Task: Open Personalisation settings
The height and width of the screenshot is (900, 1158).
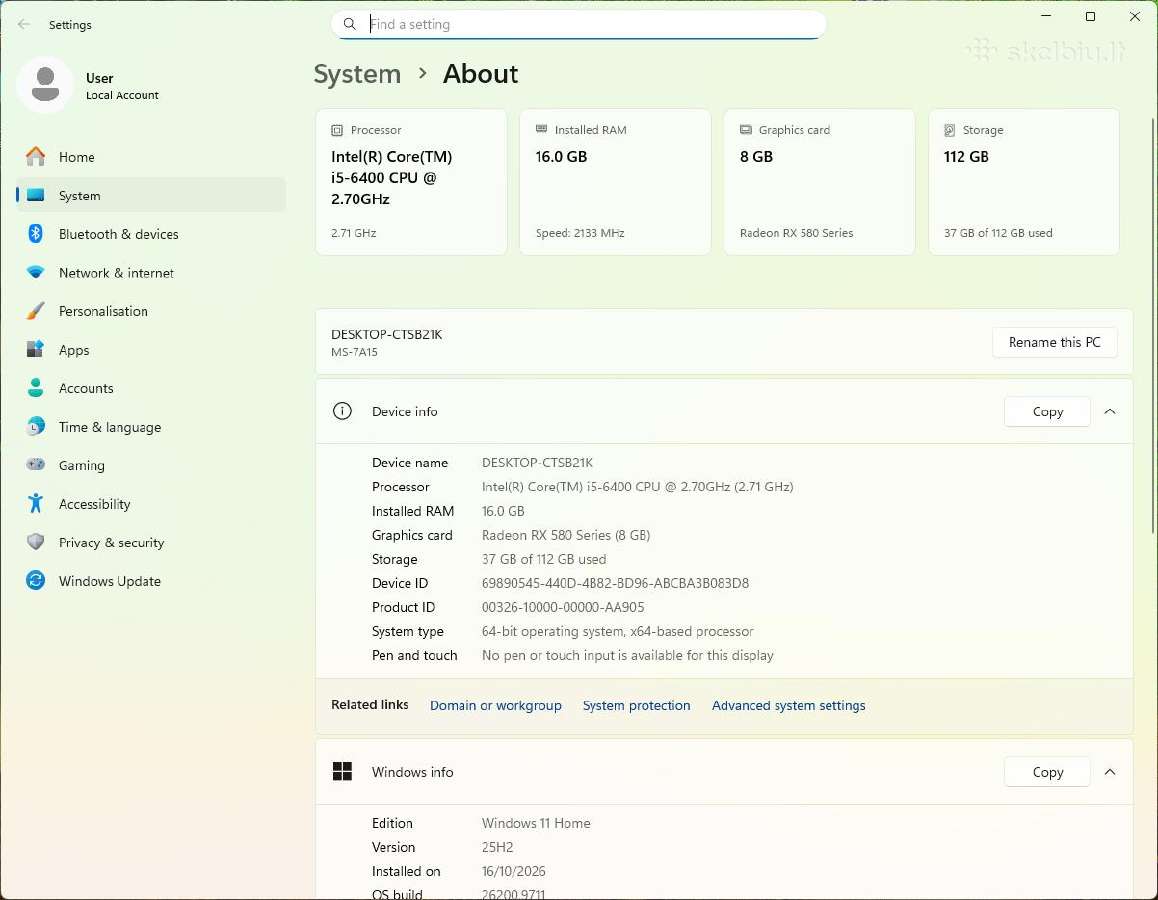Action: pos(151,311)
